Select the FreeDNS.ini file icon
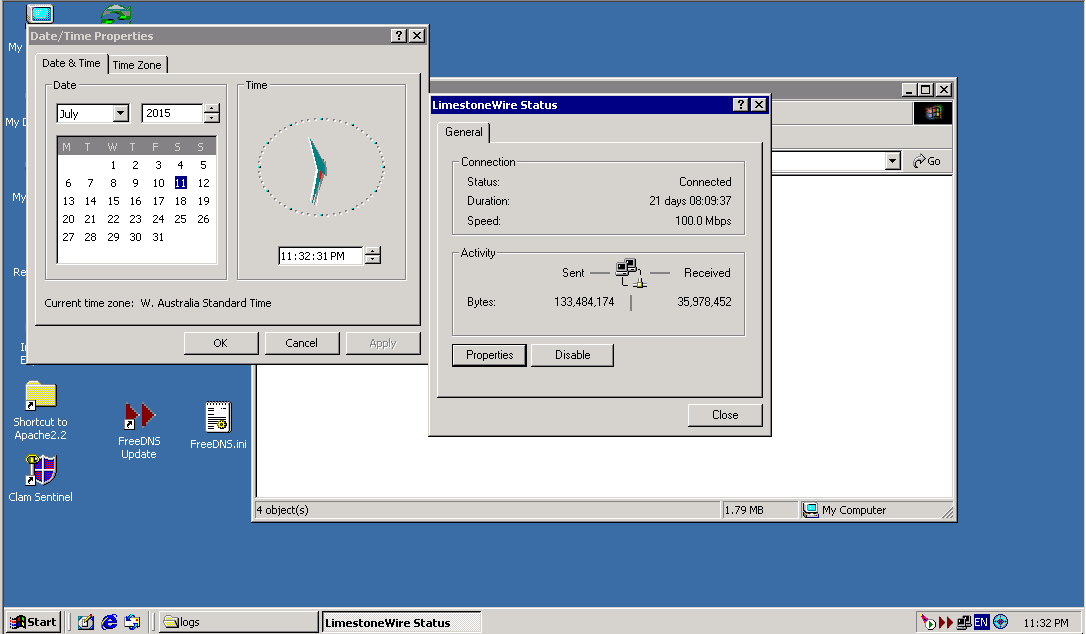This screenshot has height=634, width=1086. 218,417
